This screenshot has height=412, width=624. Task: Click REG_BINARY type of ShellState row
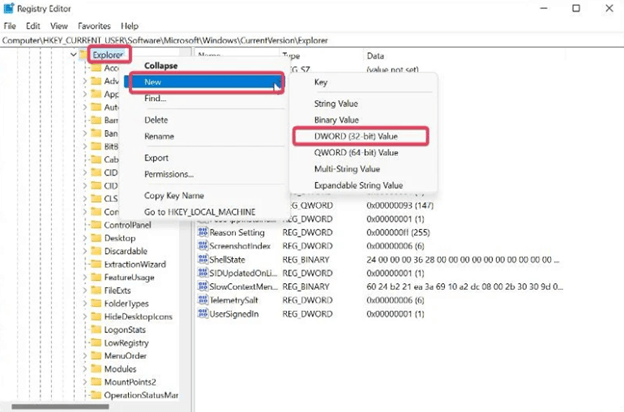point(306,260)
